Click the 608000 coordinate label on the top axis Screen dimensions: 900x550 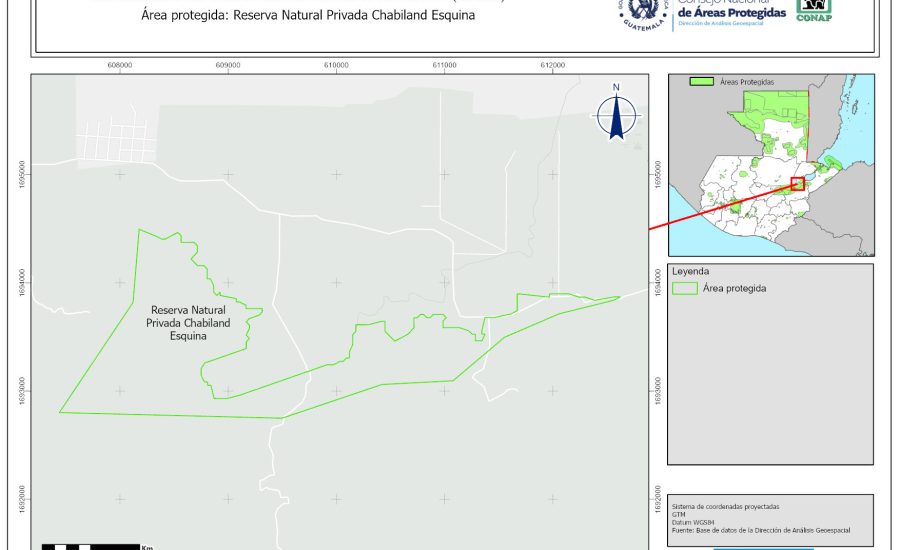tap(119, 65)
